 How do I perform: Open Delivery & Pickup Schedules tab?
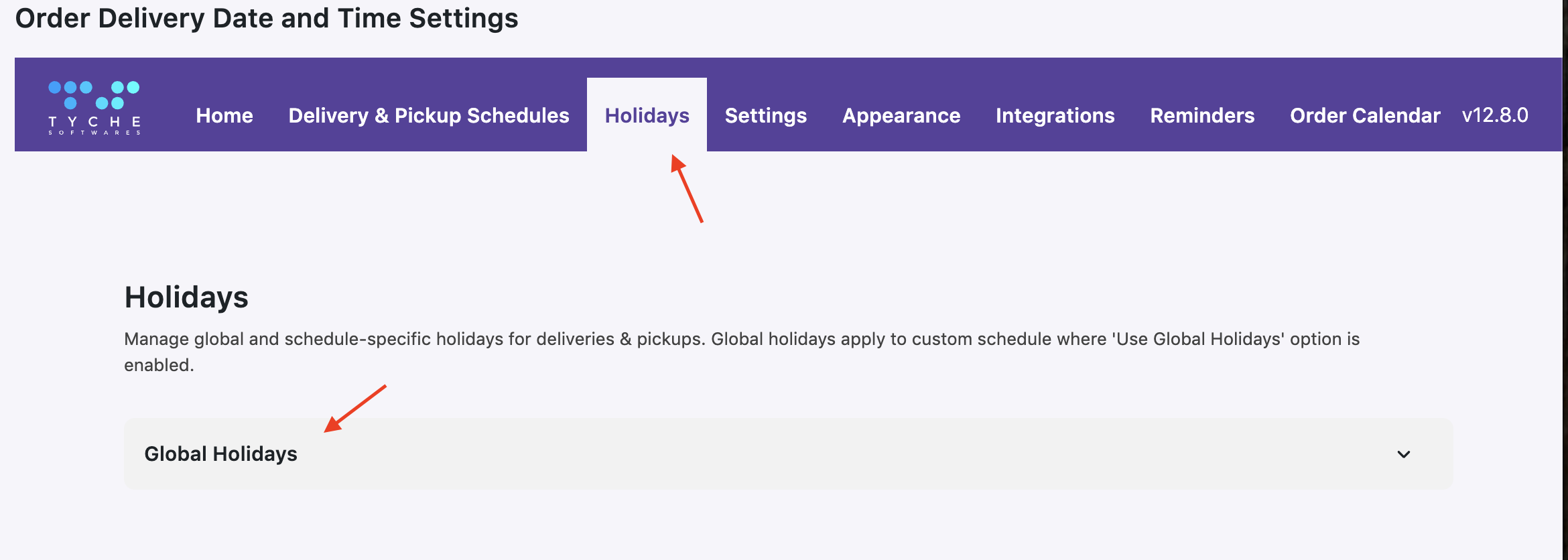point(429,115)
